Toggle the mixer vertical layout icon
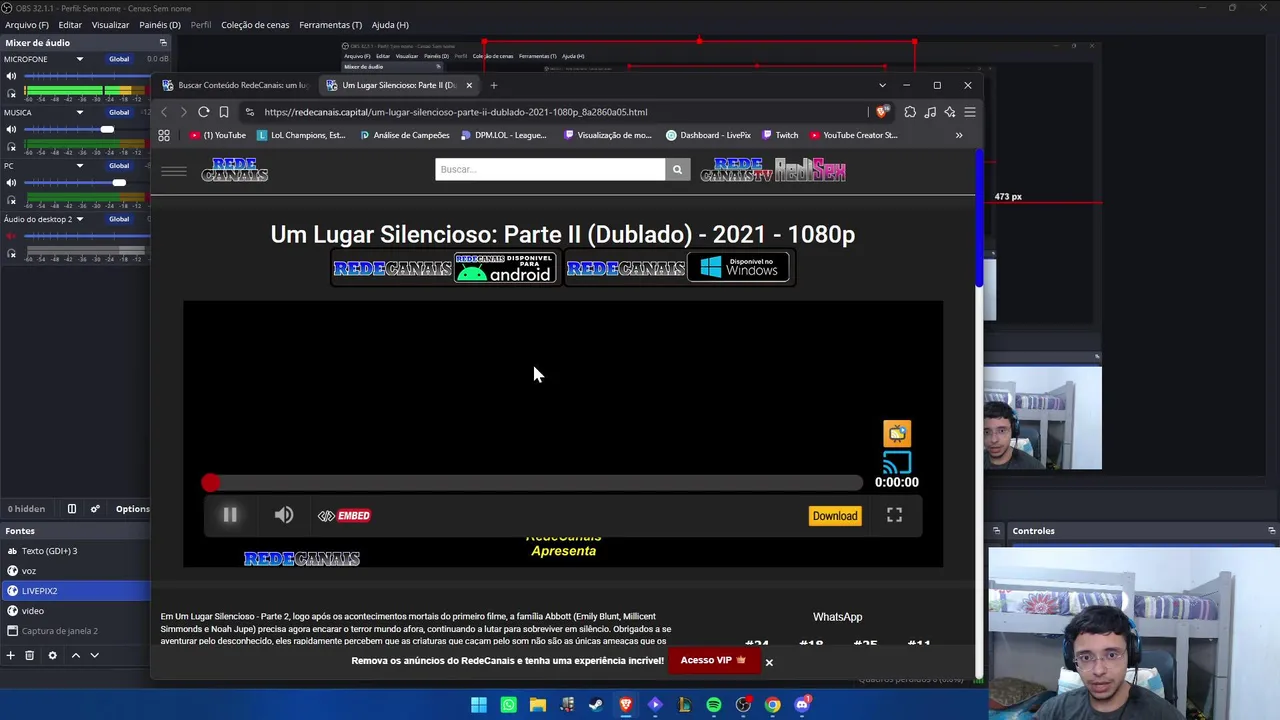This screenshot has width=1280, height=720. (x=71, y=509)
